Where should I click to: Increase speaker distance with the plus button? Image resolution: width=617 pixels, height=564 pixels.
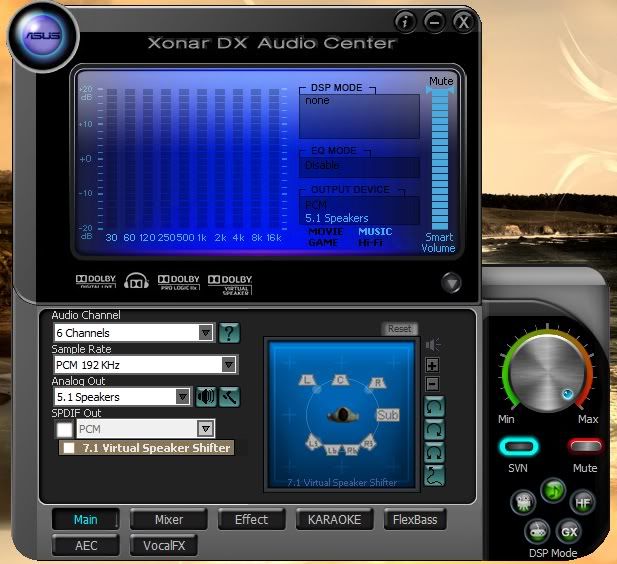coord(432,365)
